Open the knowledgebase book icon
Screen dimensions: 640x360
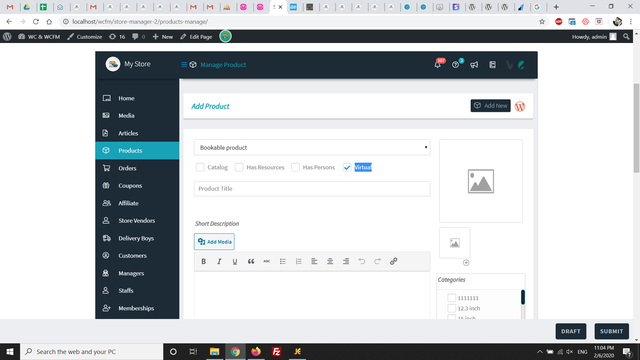(x=492, y=64)
